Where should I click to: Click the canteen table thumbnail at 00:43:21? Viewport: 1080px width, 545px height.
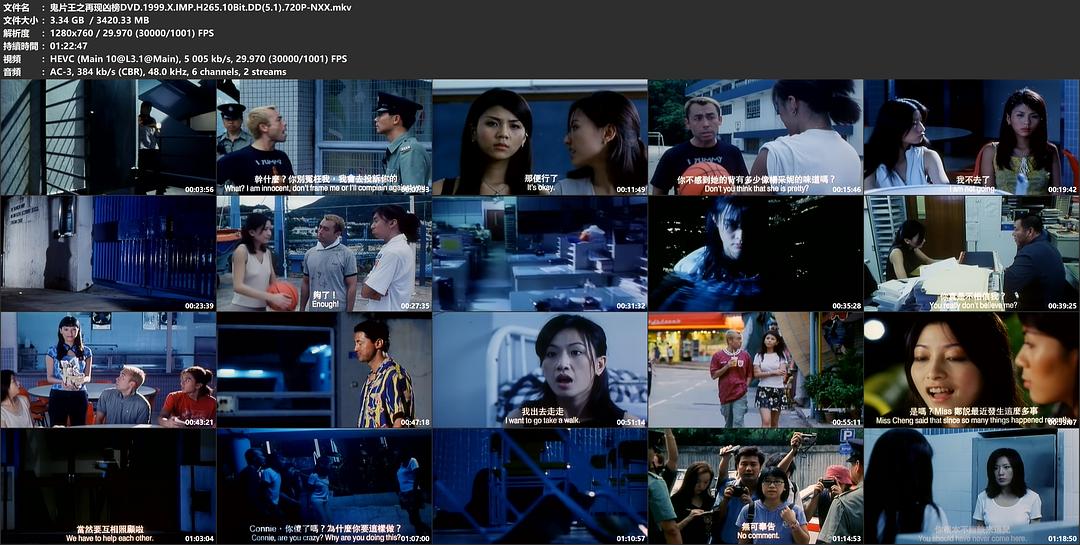[108, 370]
